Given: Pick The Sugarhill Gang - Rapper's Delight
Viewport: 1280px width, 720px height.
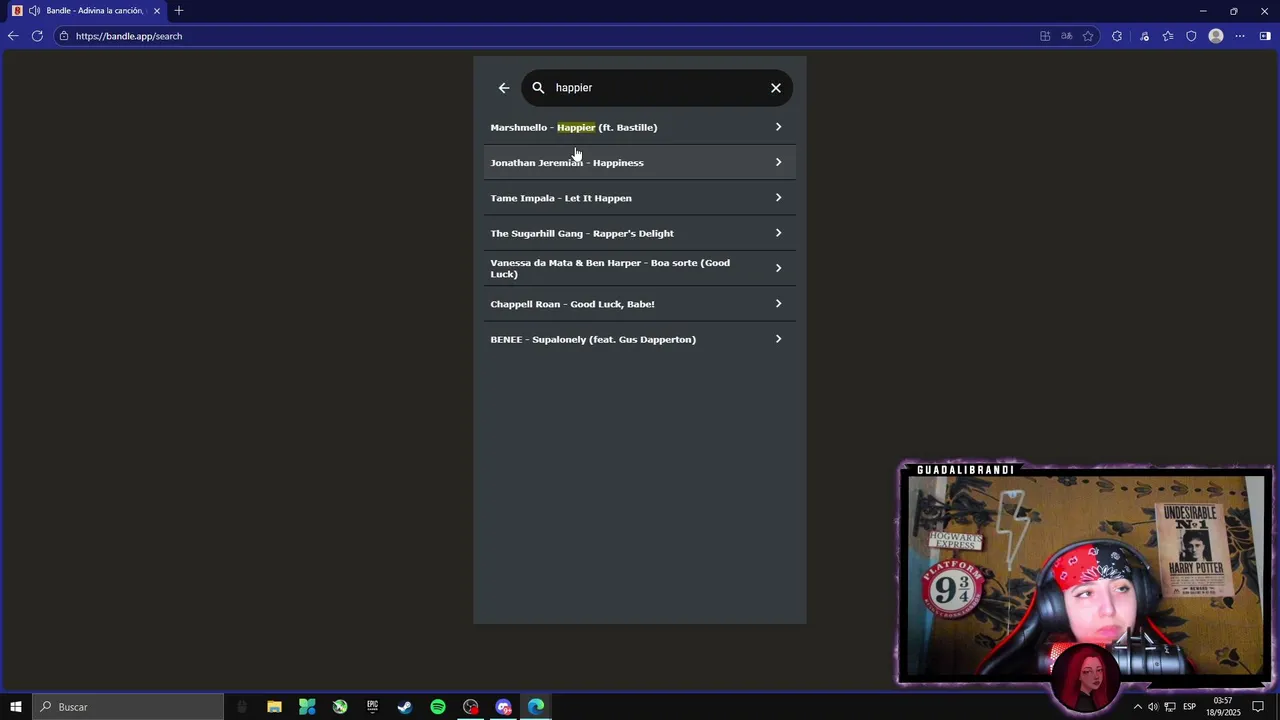Looking at the screenshot, I should coord(640,233).
